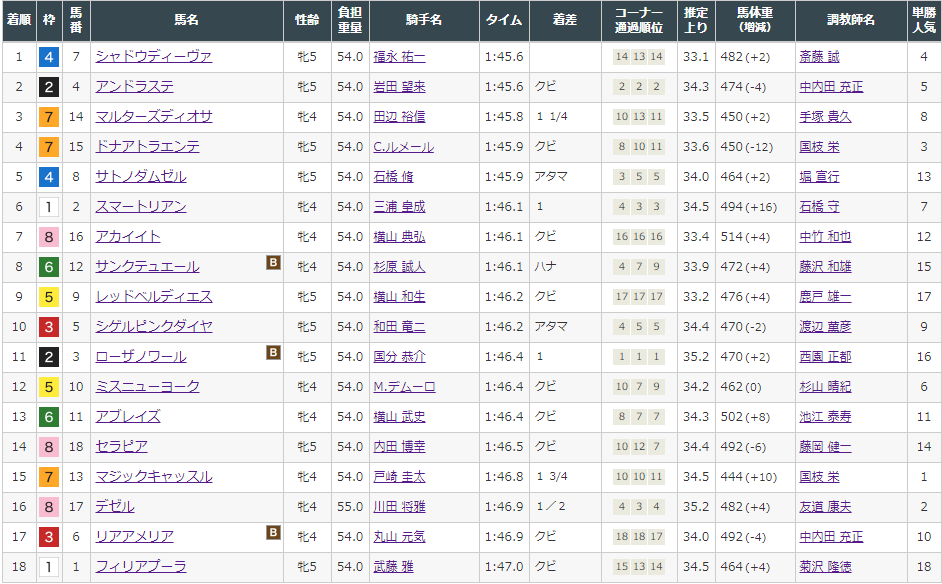Open horse page for シャドウディーヴァ

153,56
